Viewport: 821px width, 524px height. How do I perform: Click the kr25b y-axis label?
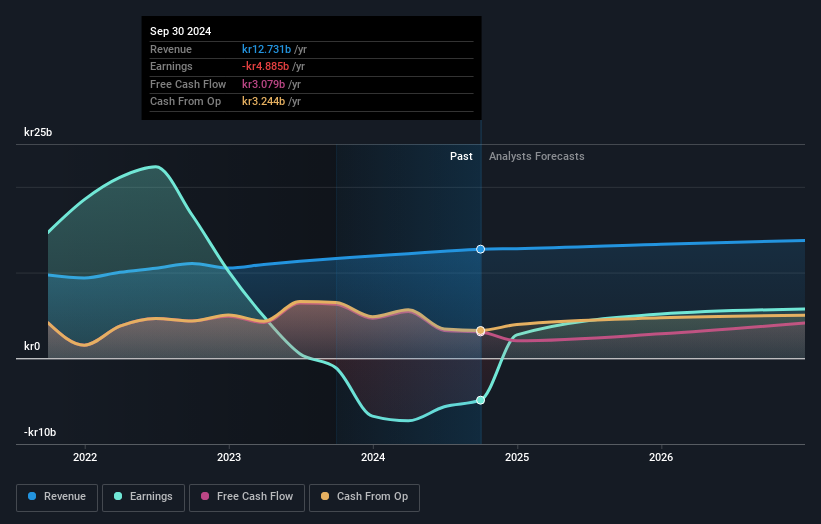tap(38, 132)
